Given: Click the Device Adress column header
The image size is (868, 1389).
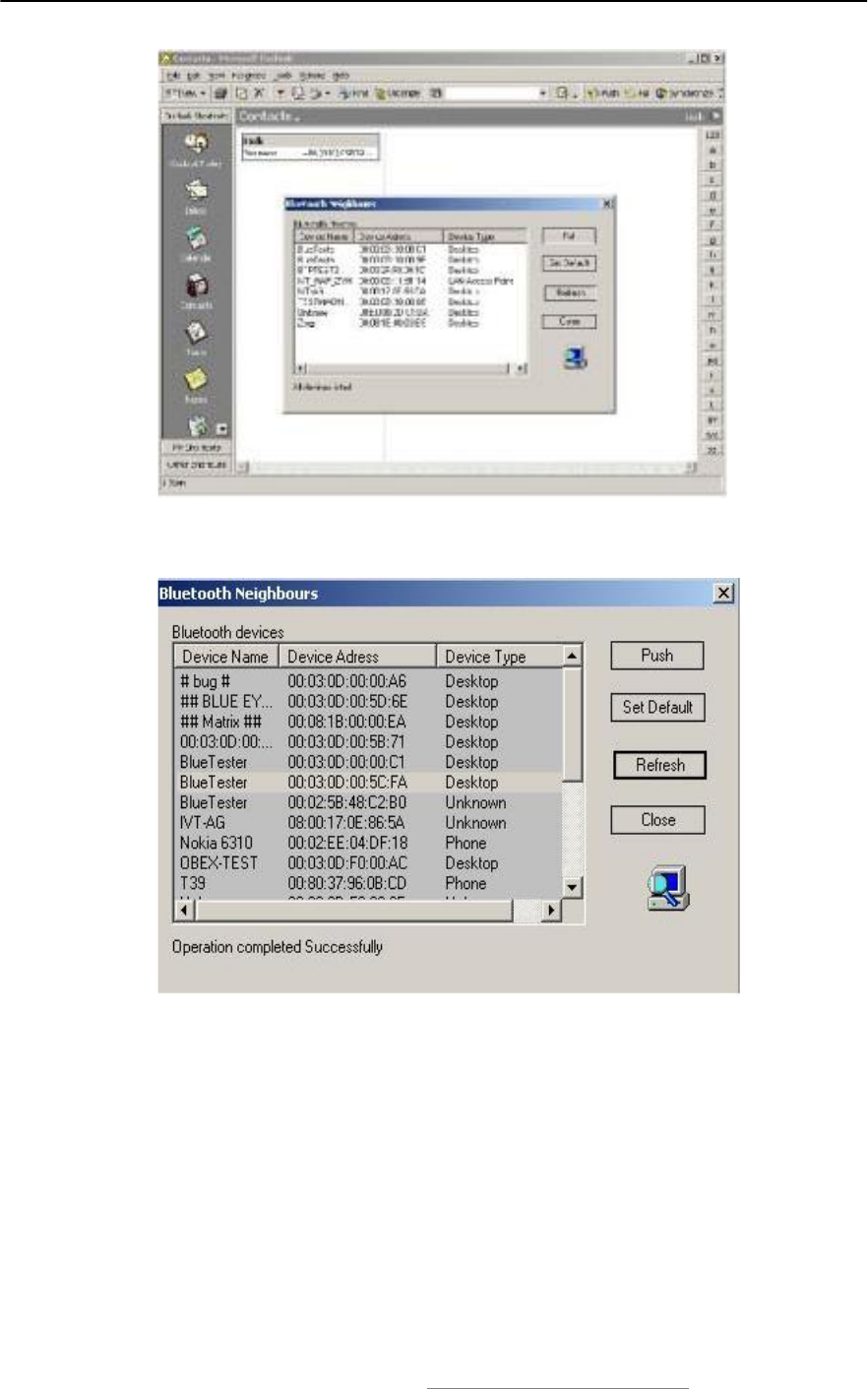Looking at the screenshot, I should pos(357,657).
